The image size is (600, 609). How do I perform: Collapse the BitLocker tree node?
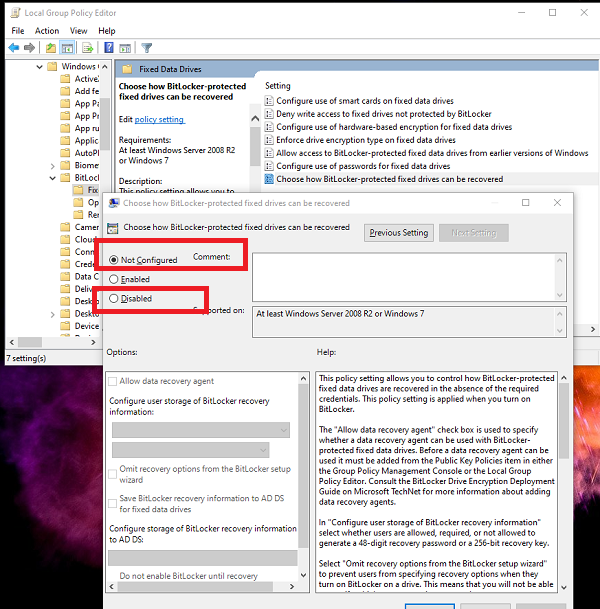[x=52, y=178]
